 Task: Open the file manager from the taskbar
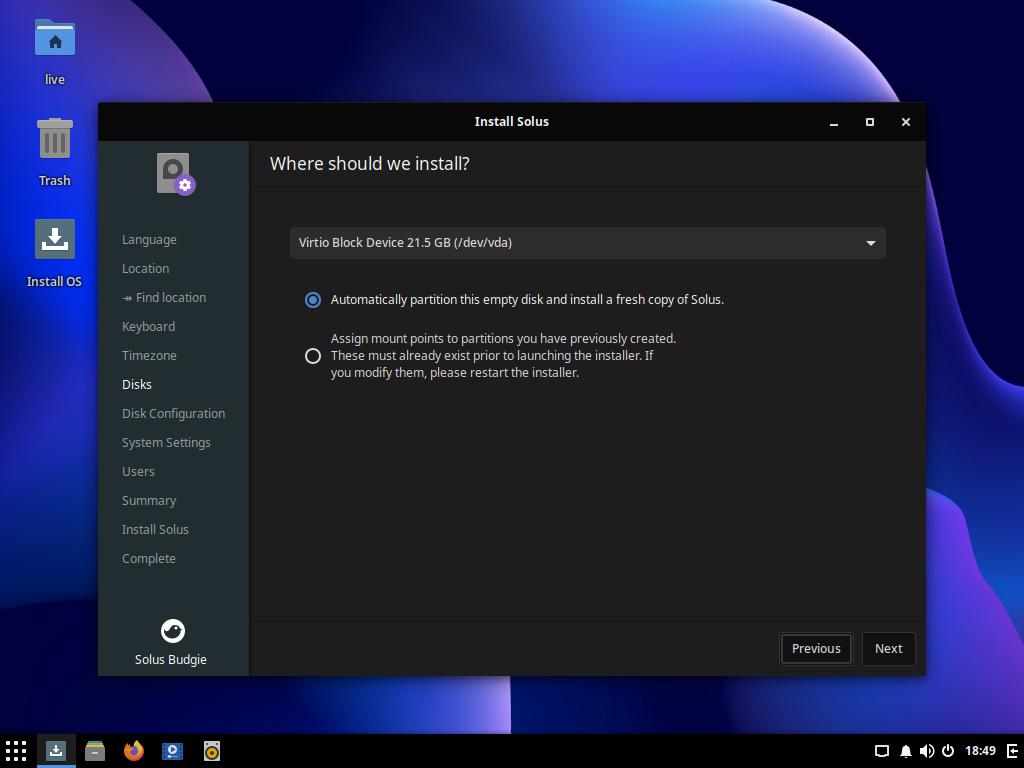tap(95, 751)
